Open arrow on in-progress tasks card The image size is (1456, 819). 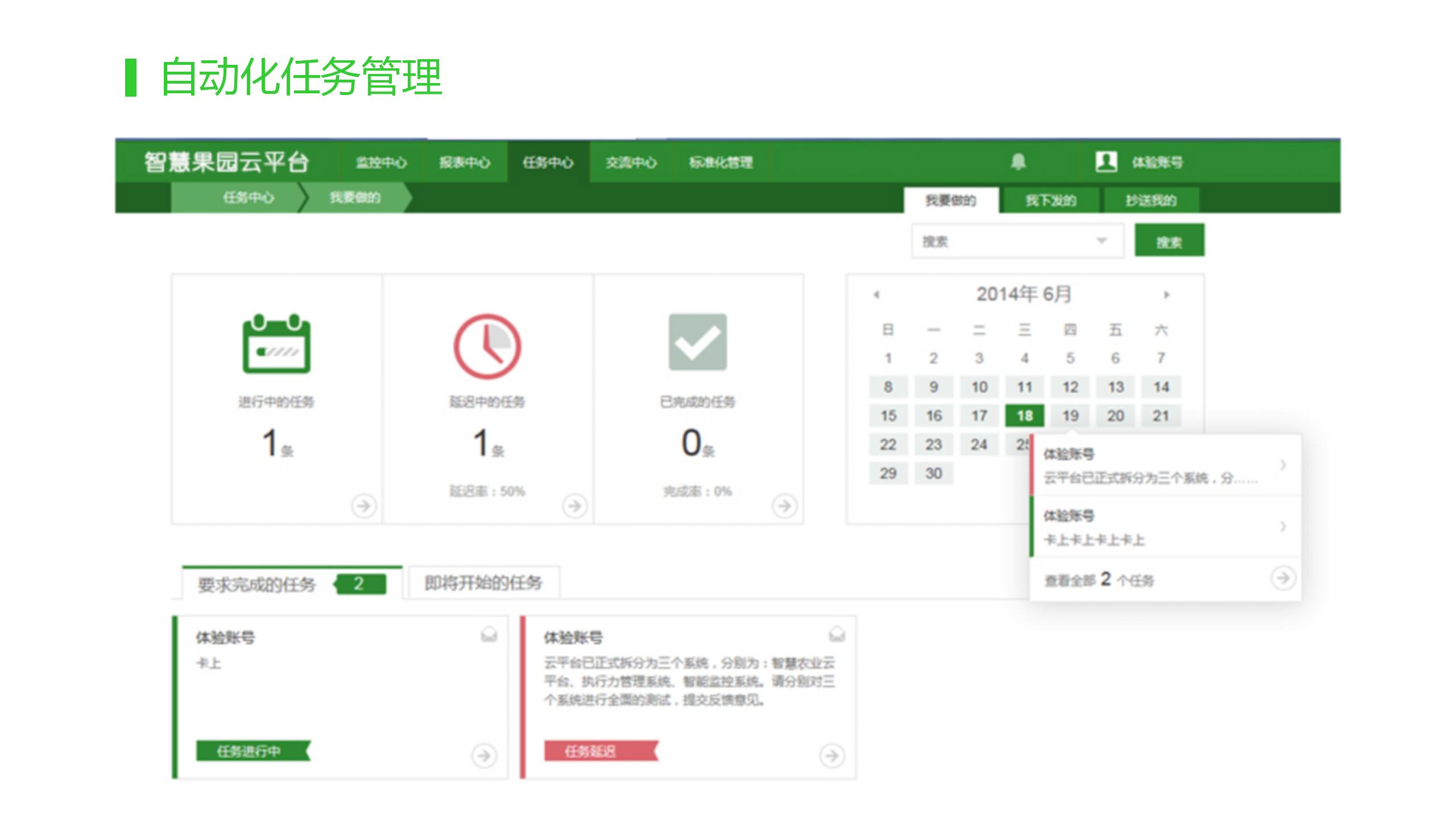click(x=363, y=505)
